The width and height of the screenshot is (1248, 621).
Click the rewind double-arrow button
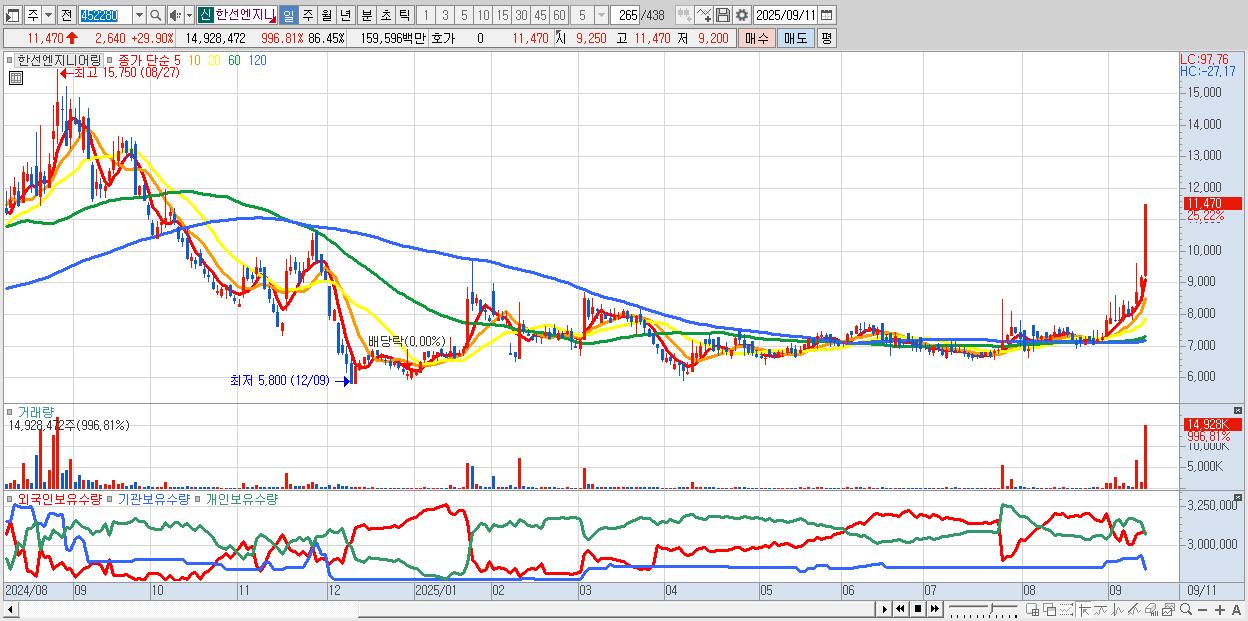pyautogui.click(x=900, y=609)
